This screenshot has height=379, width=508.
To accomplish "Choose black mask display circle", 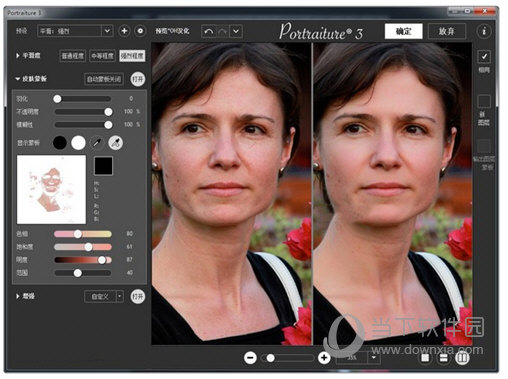I will pos(60,143).
